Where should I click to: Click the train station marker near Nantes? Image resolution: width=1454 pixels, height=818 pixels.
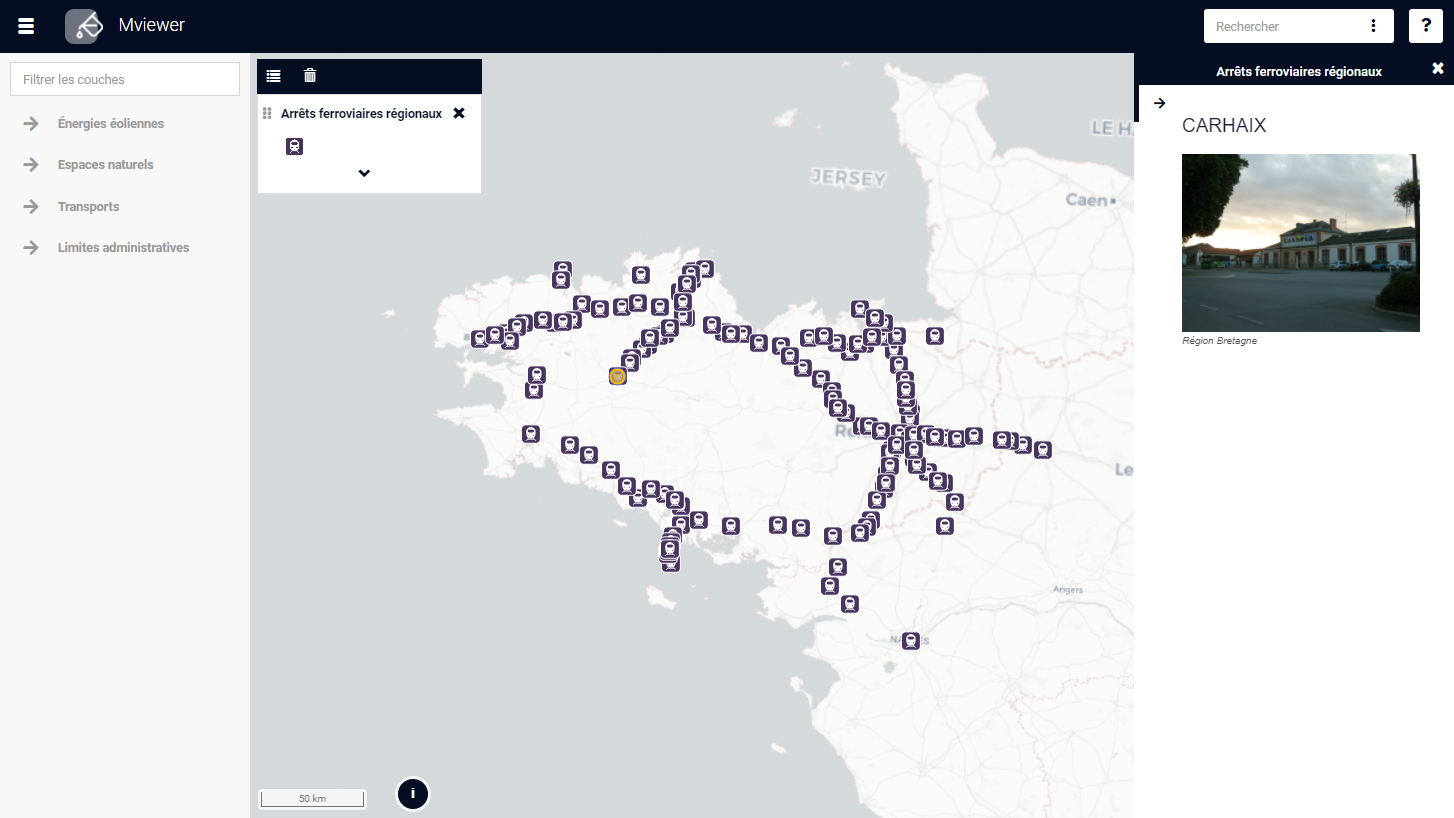[x=910, y=640]
